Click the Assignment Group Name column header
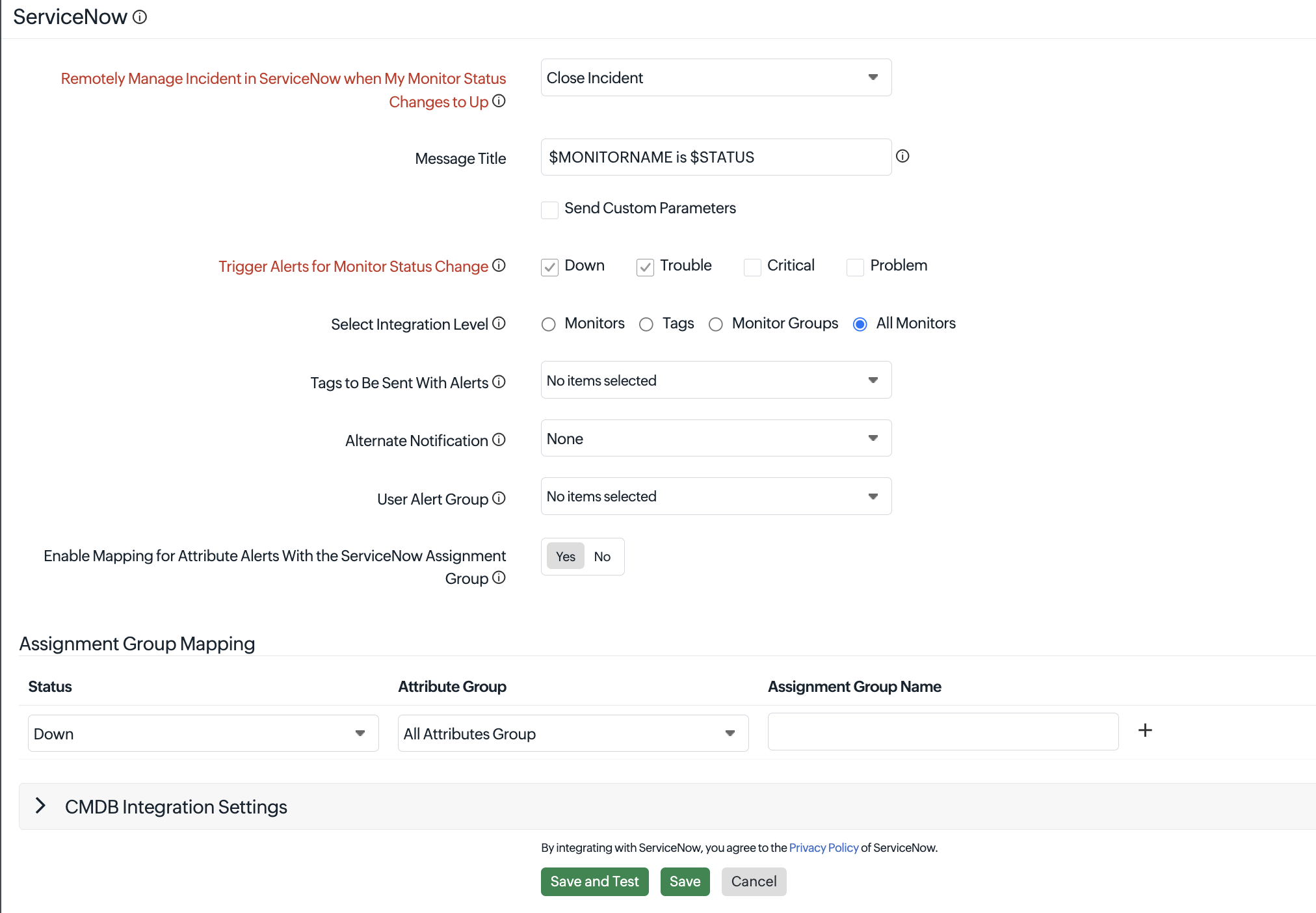The width and height of the screenshot is (1316, 913). click(854, 687)
